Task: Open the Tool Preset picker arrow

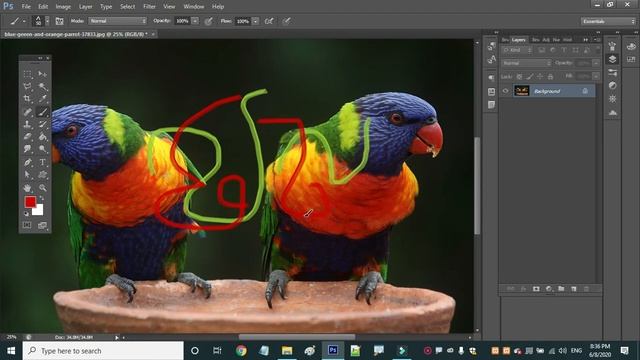Action: coord(24,21)
